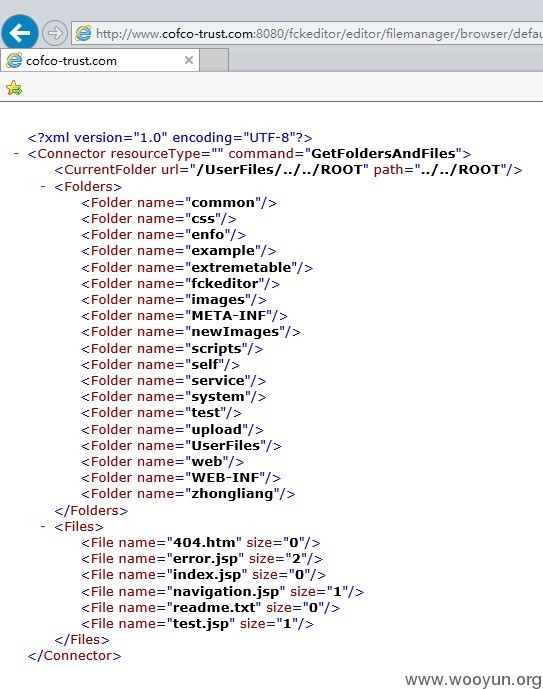The image size is (543, 689).
Task: Click the browser Forward arrow button
Action: (x=54, y=33)
